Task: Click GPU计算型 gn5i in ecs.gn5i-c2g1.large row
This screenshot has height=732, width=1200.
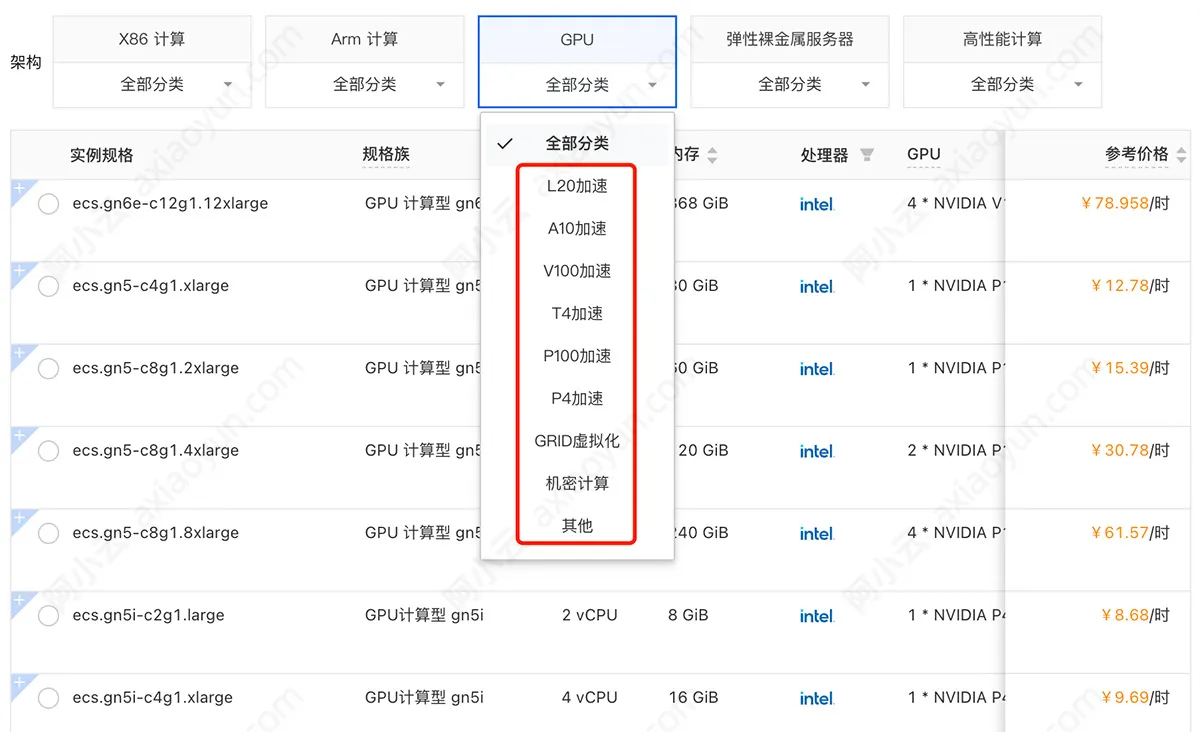Action: coord(424,615)
